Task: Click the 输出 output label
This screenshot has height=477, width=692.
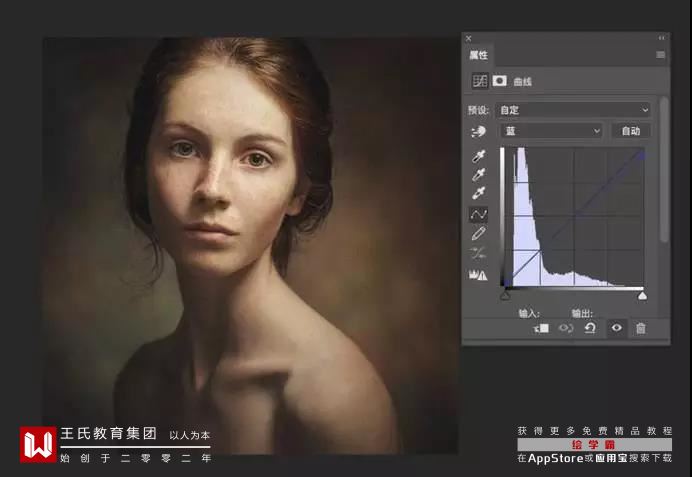Action: click(x=582, y=314)
